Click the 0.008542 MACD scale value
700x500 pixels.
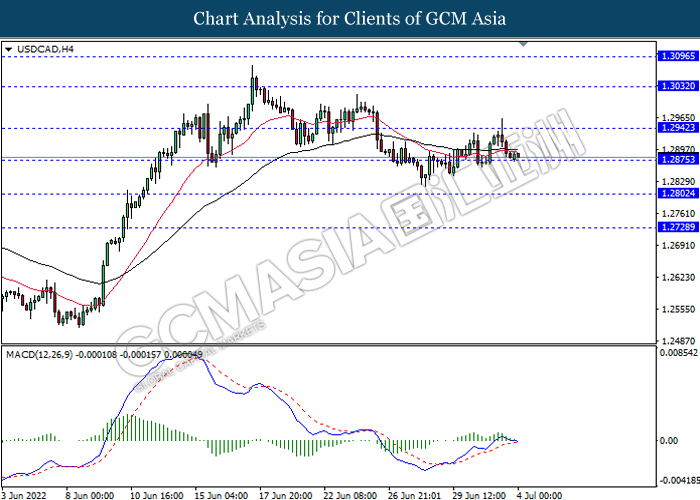(x=678, y=353)
